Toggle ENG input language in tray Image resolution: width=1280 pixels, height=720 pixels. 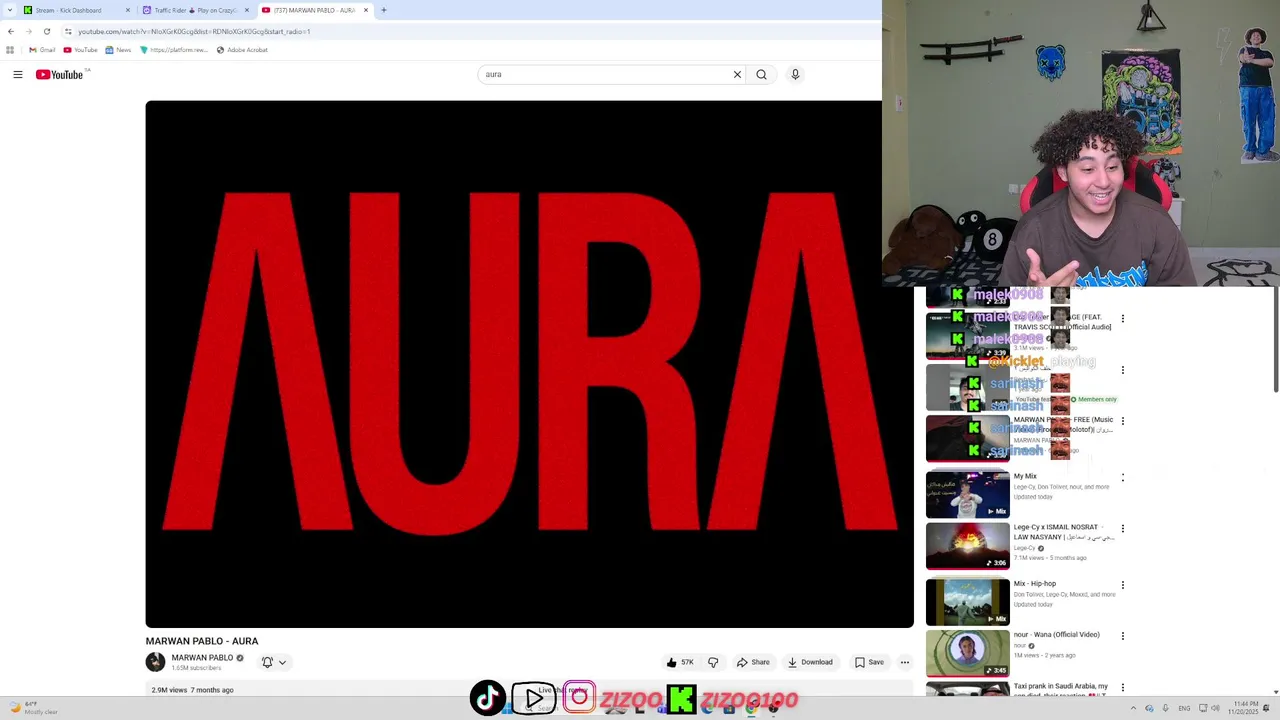pyautogui.click(x=1184, y=708)
